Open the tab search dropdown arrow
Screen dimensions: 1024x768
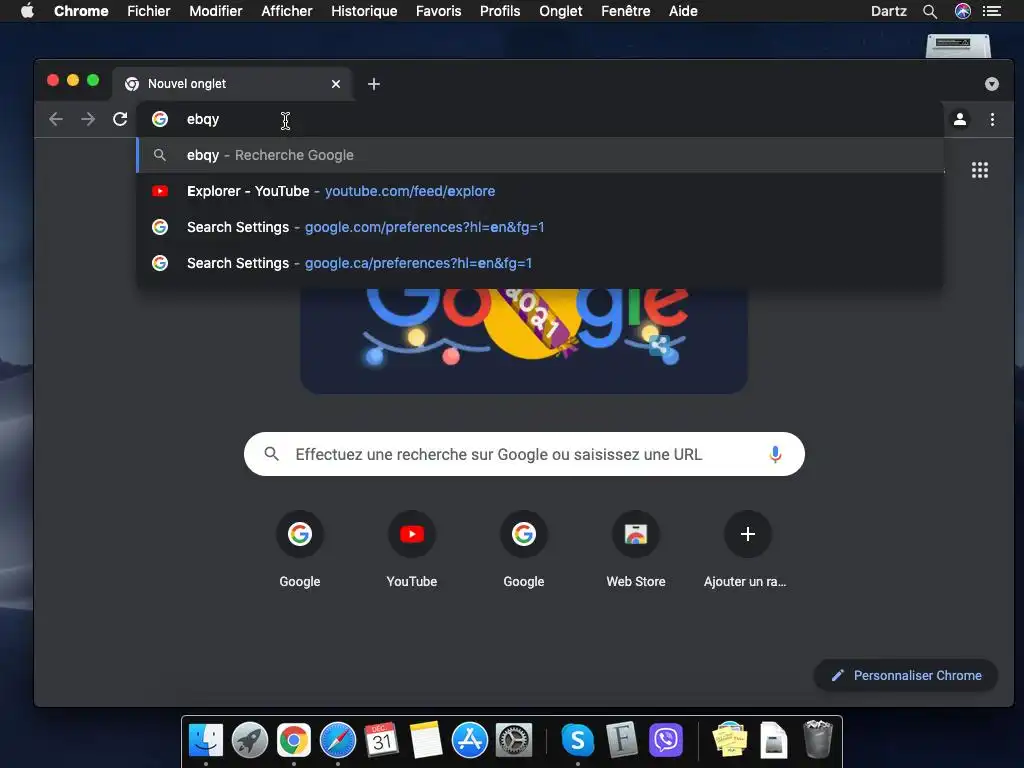(x=991, y=84)
